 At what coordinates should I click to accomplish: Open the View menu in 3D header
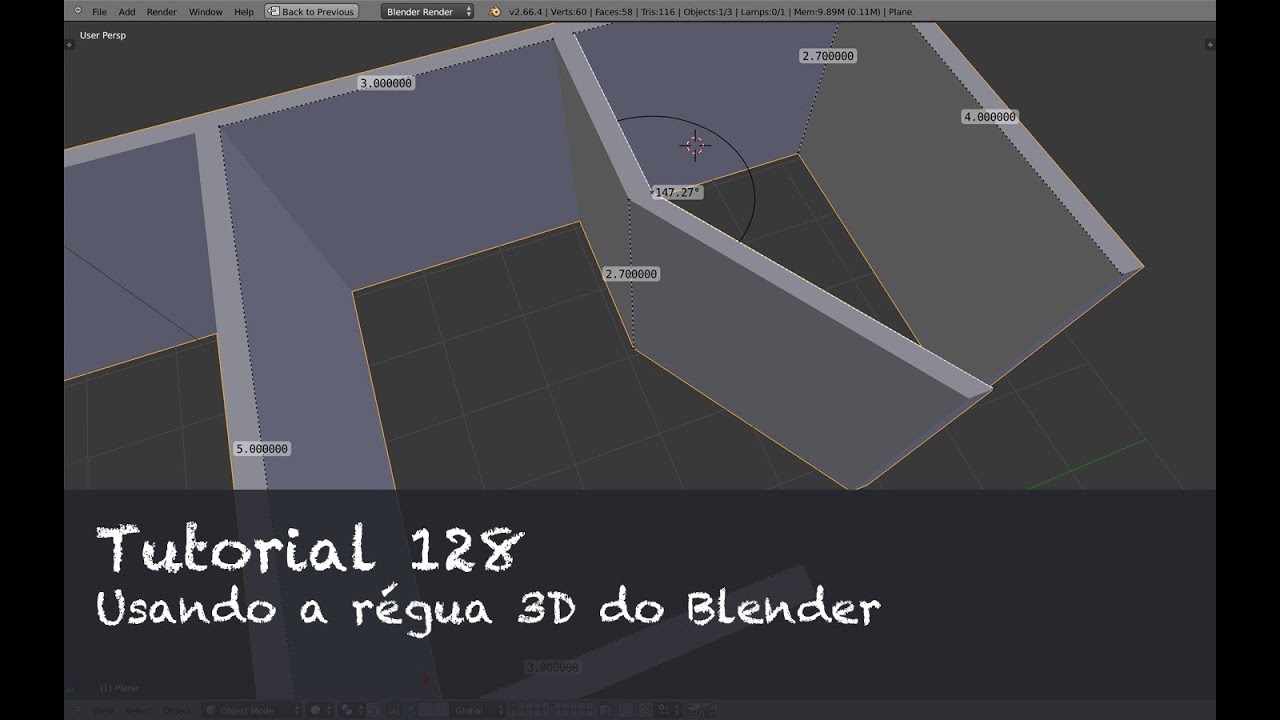pyautogui.click(x=103, y=711)
